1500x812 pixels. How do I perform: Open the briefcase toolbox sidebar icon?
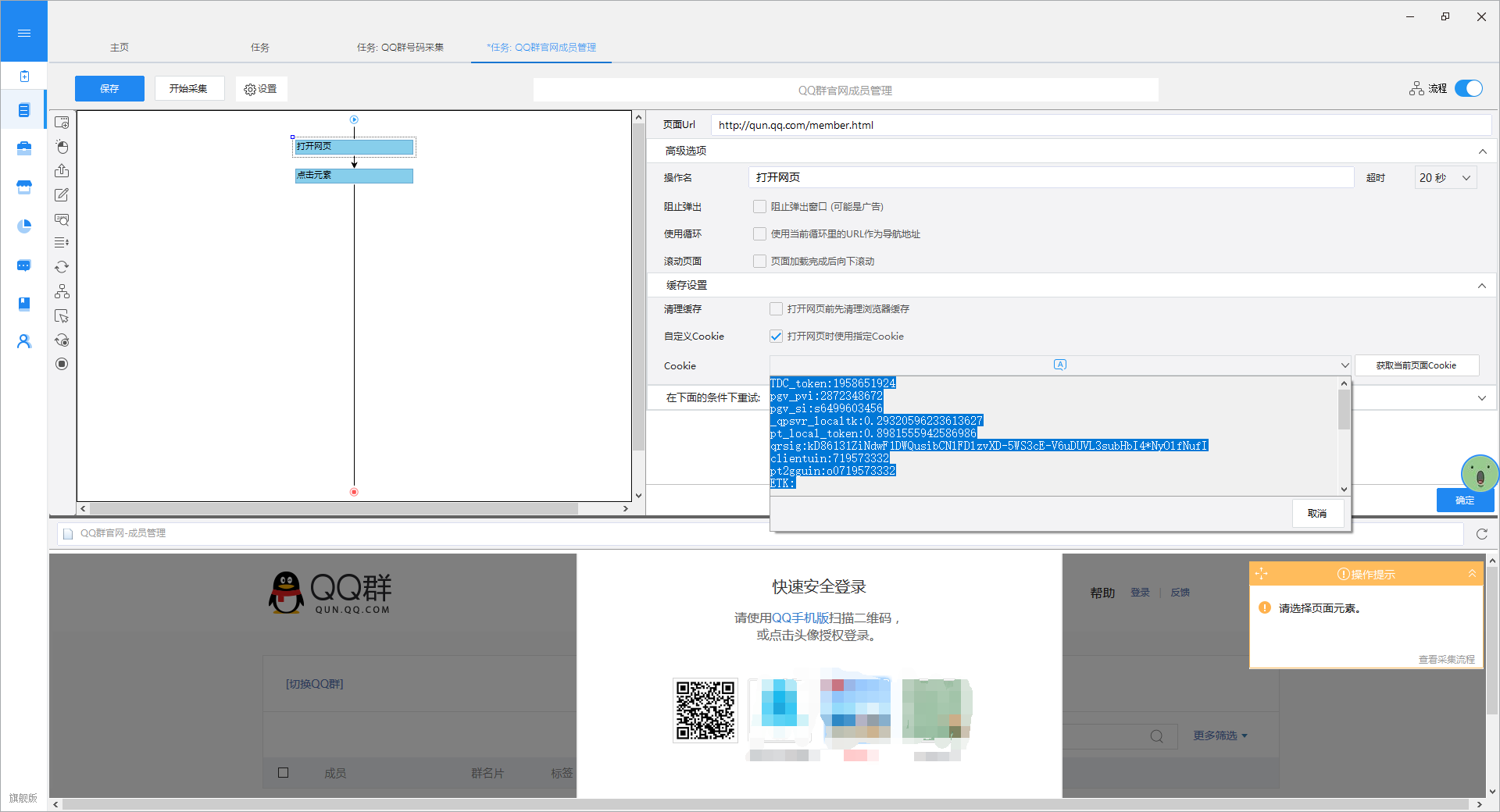[24, 148]
